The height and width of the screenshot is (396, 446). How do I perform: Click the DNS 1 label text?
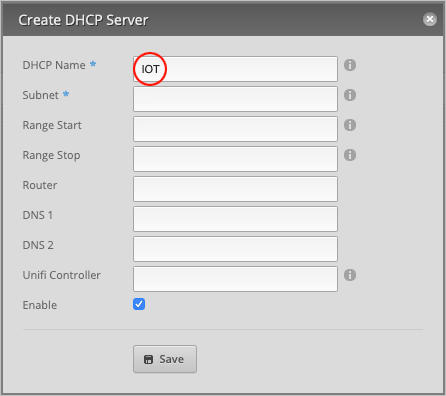[x=38, y=215]
